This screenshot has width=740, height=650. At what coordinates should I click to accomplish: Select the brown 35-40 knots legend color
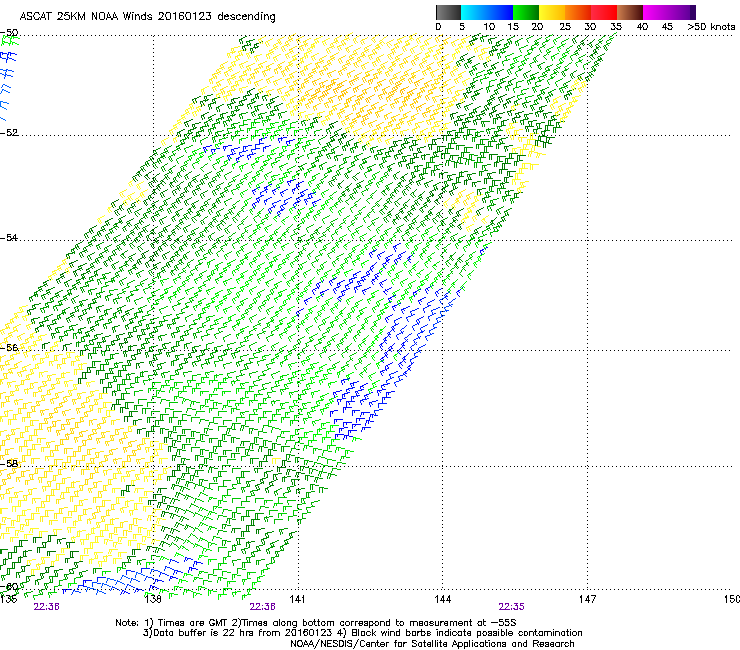[630, 12]
